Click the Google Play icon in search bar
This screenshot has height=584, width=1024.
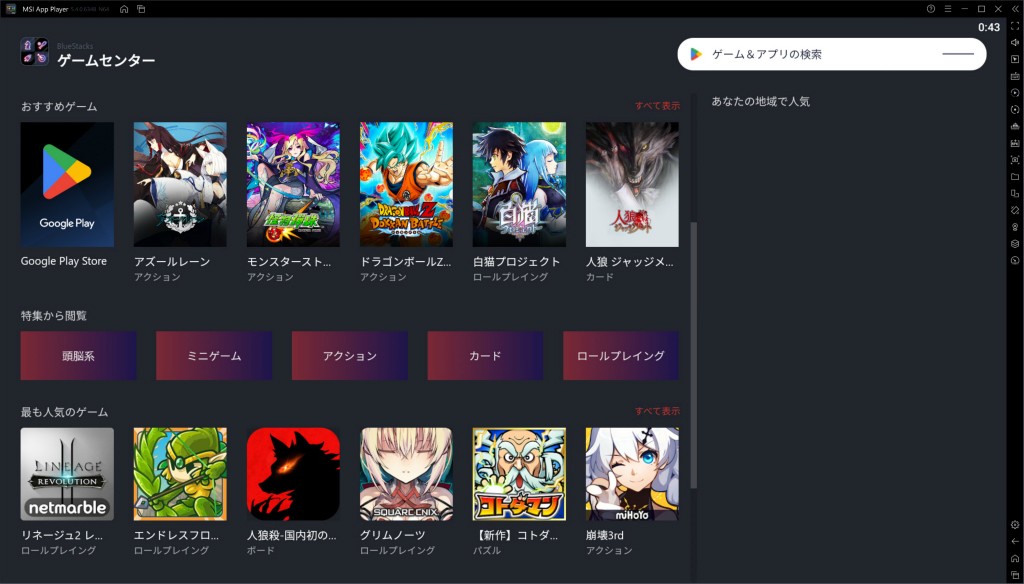tap(696, 54)
